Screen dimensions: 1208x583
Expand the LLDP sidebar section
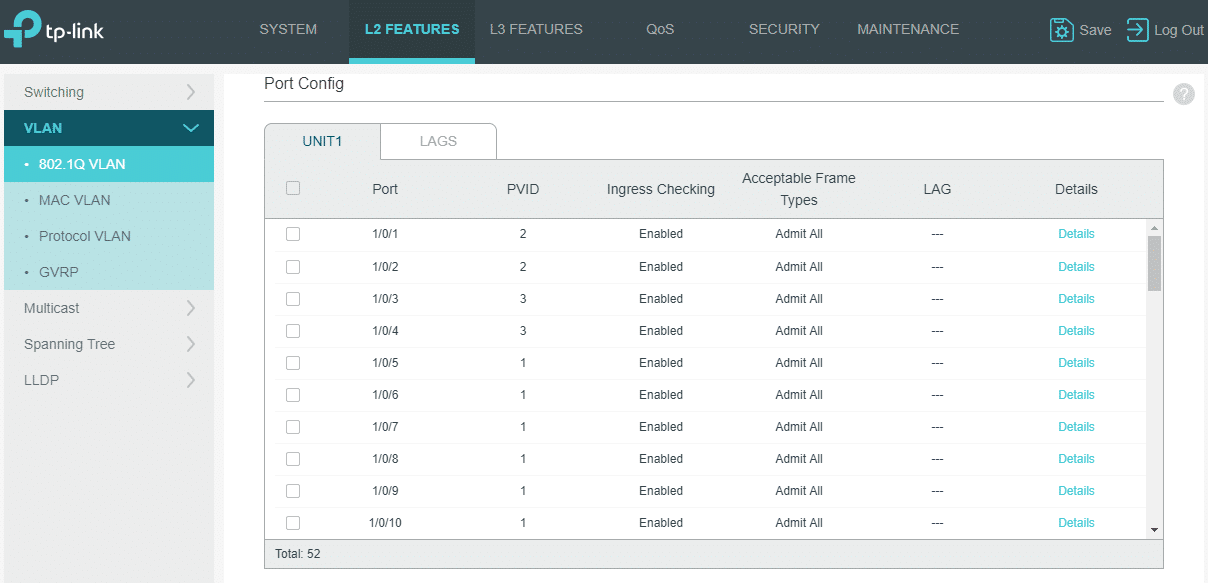pyautogui.click(x=109, y=380)
